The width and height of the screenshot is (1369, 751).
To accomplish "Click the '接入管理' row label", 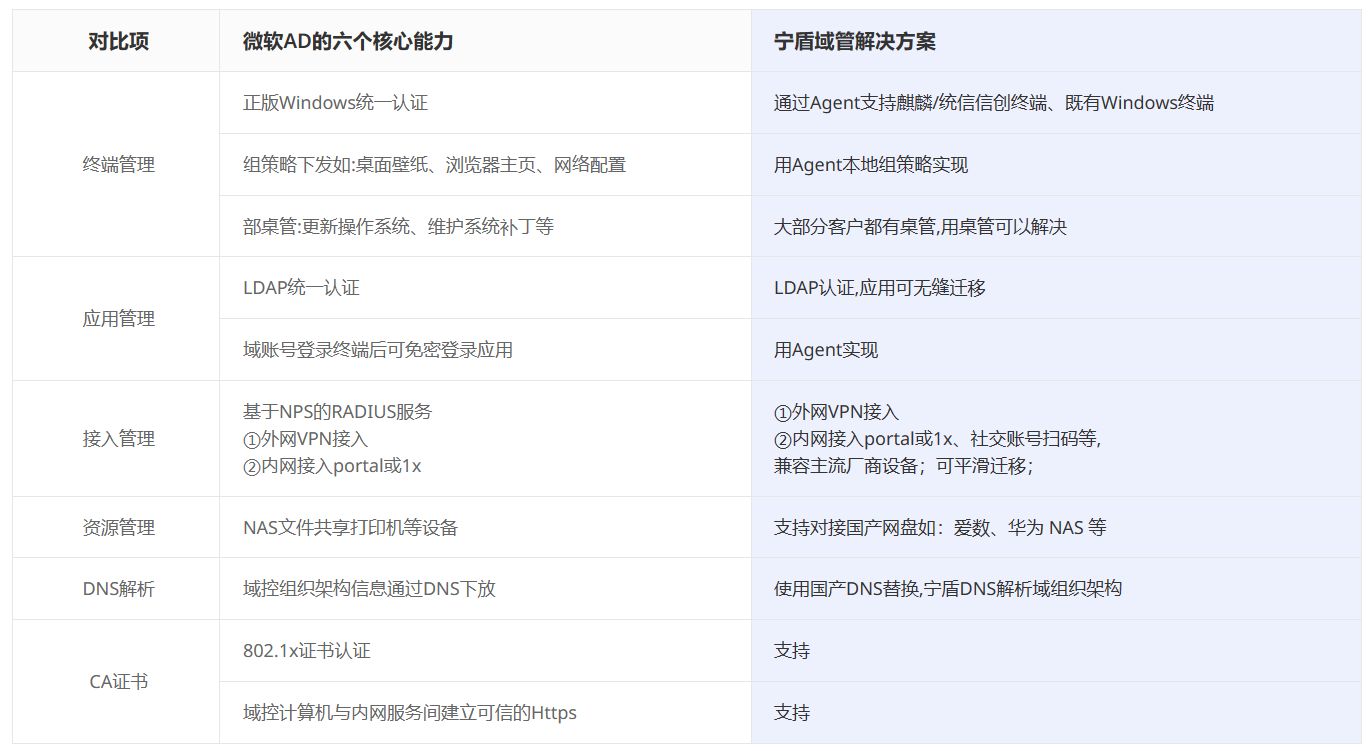I will tap(118, 439).
